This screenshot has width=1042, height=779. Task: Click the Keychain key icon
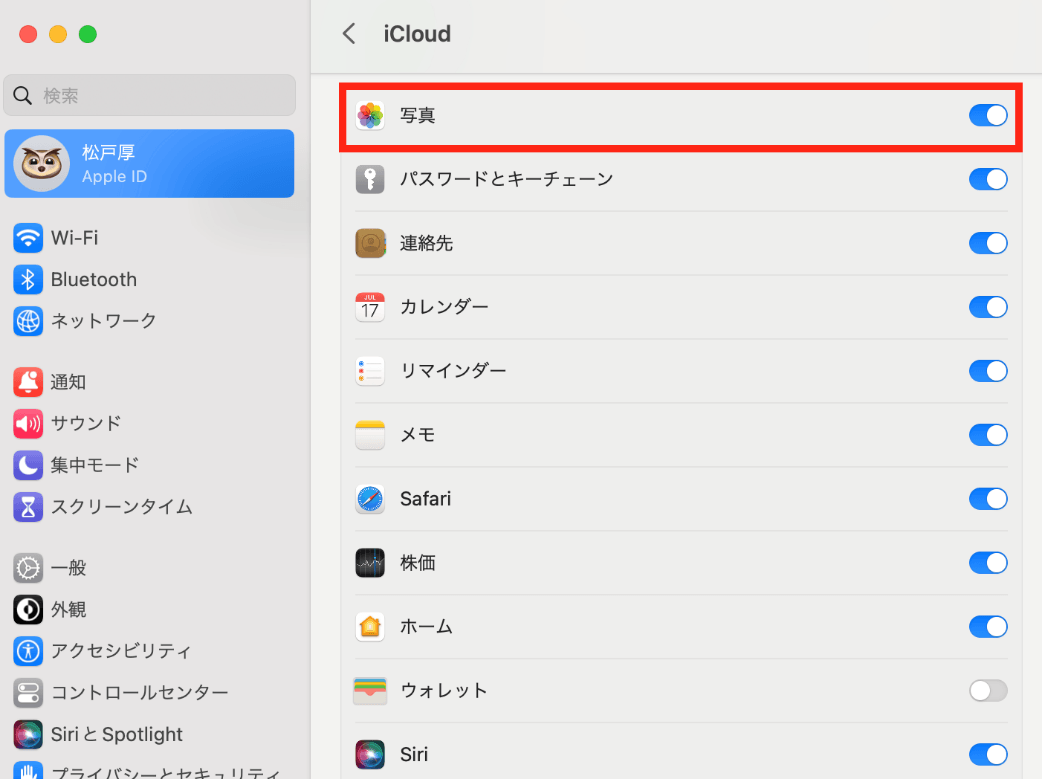pos(370,179)
